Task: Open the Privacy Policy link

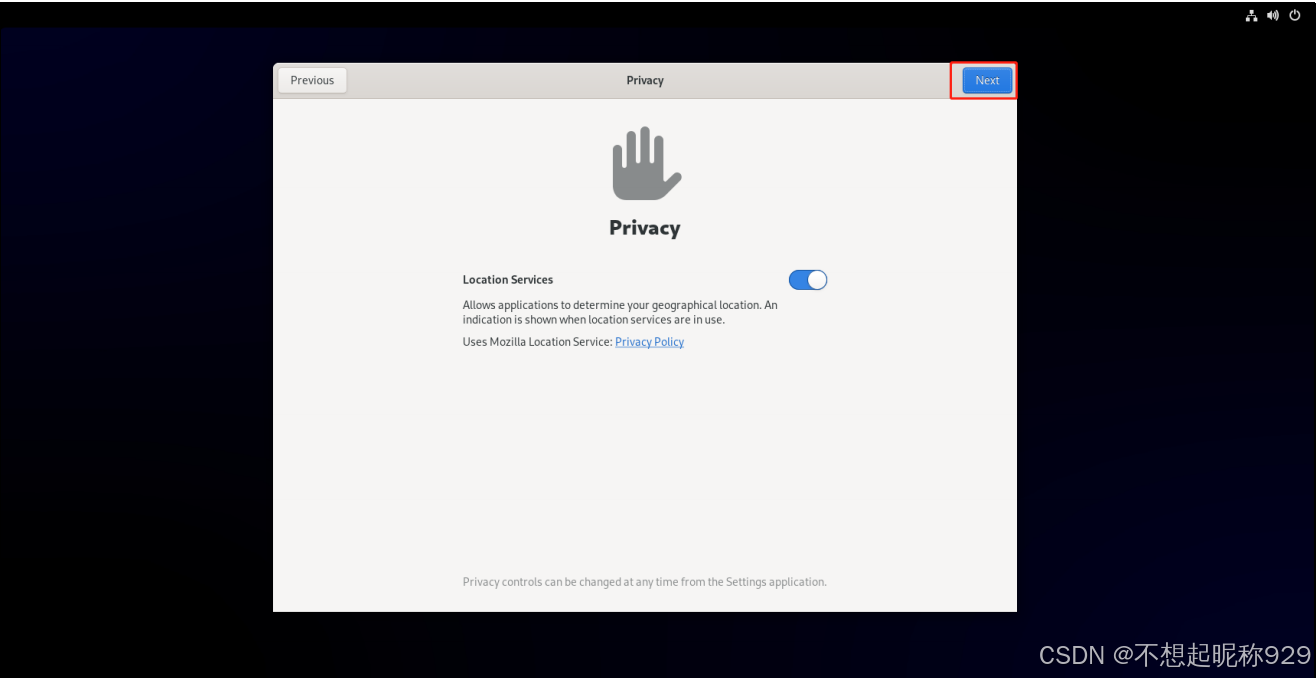Action: (x=650, y=342)
